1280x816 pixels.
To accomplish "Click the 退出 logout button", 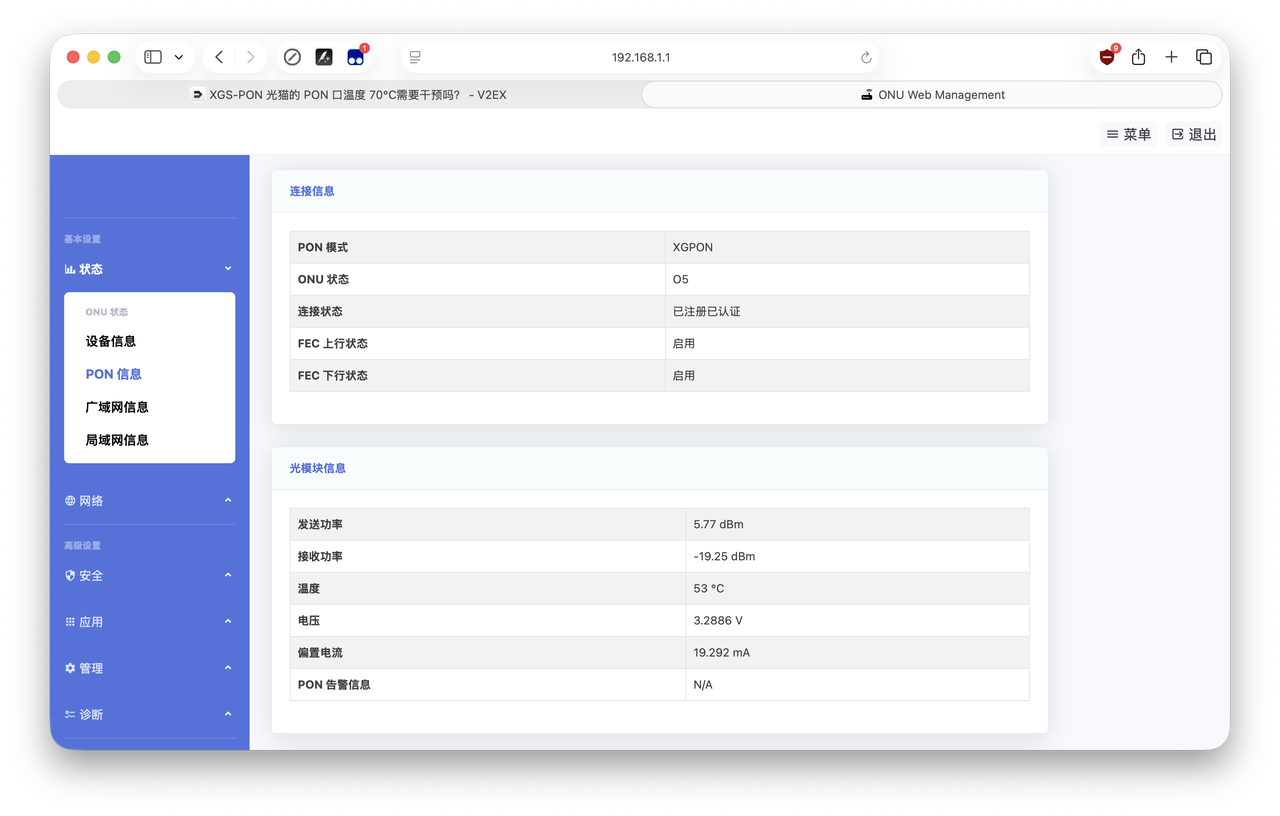I will pos(1194,134).
